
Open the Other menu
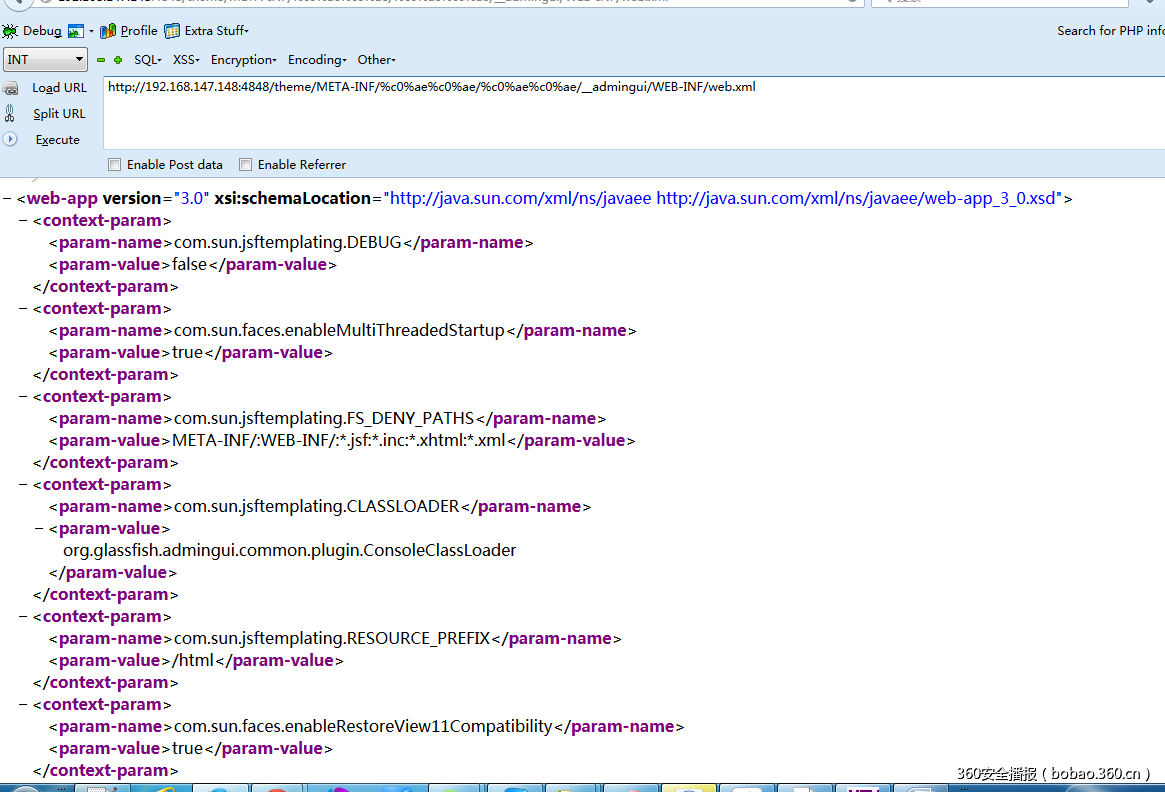(x=376, y=60)
